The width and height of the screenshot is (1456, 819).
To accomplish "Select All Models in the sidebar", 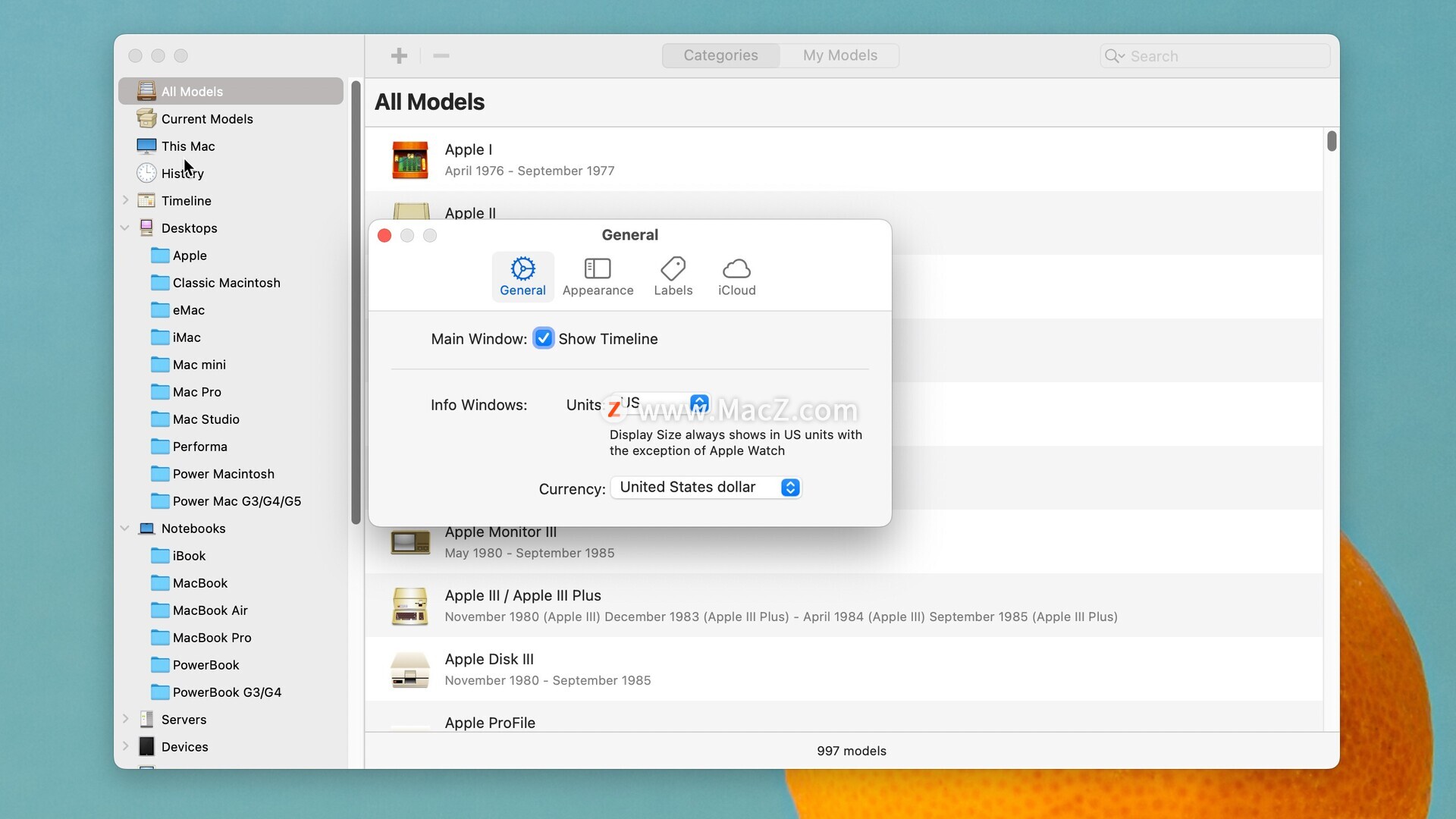I will pyautogui.click(x=231, y=91).
